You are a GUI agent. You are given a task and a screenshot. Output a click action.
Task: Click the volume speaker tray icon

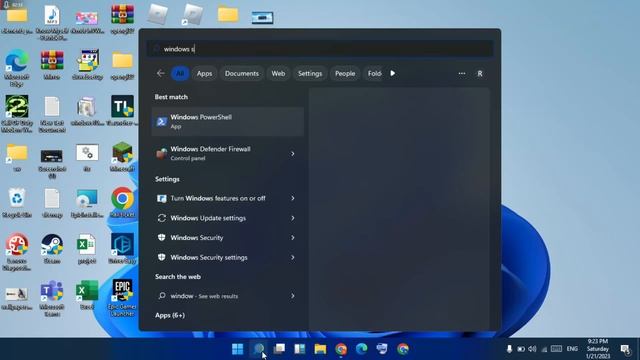click(x=532, y=349)
